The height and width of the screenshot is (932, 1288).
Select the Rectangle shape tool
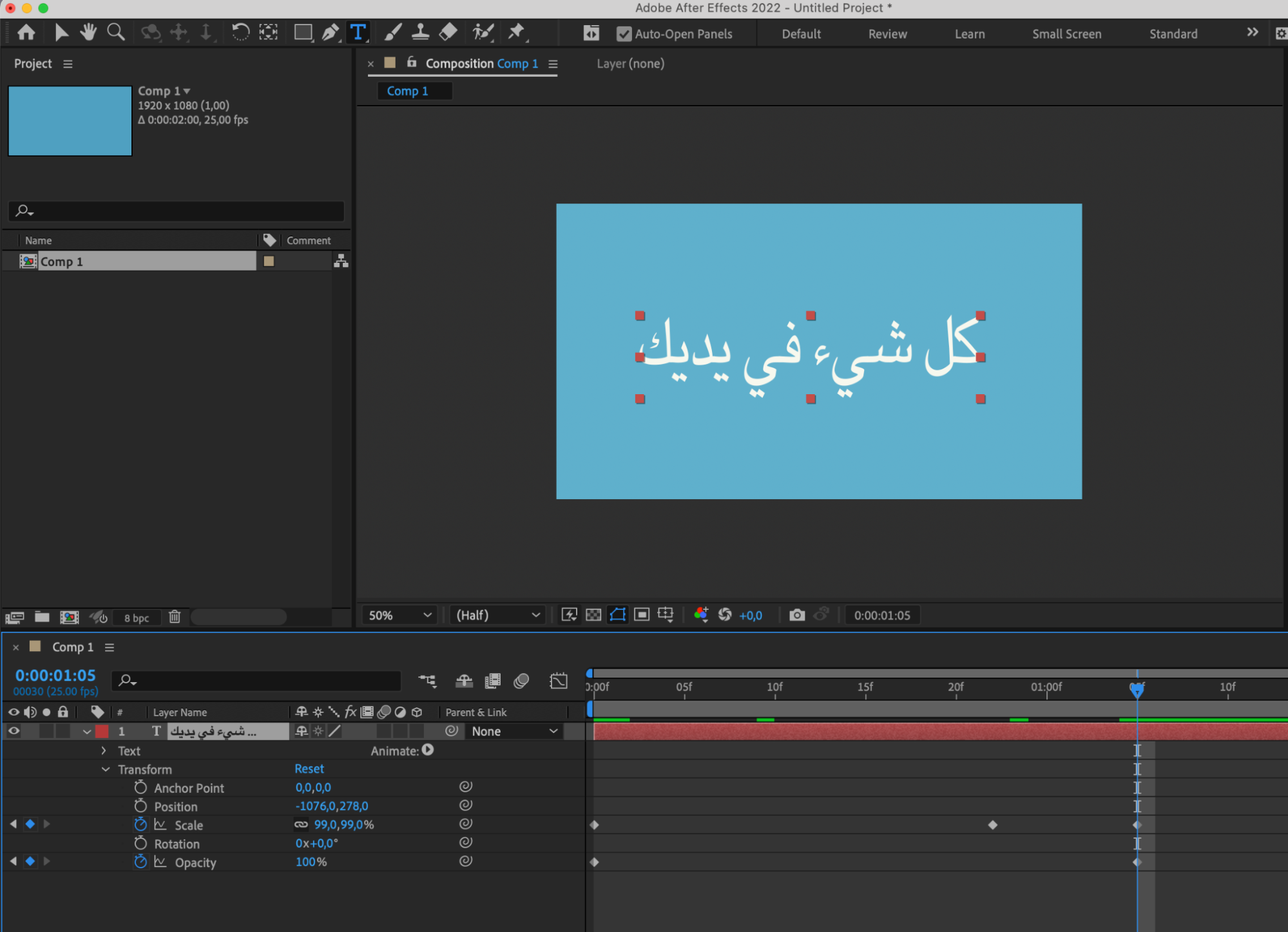click(x=303, y=32)
